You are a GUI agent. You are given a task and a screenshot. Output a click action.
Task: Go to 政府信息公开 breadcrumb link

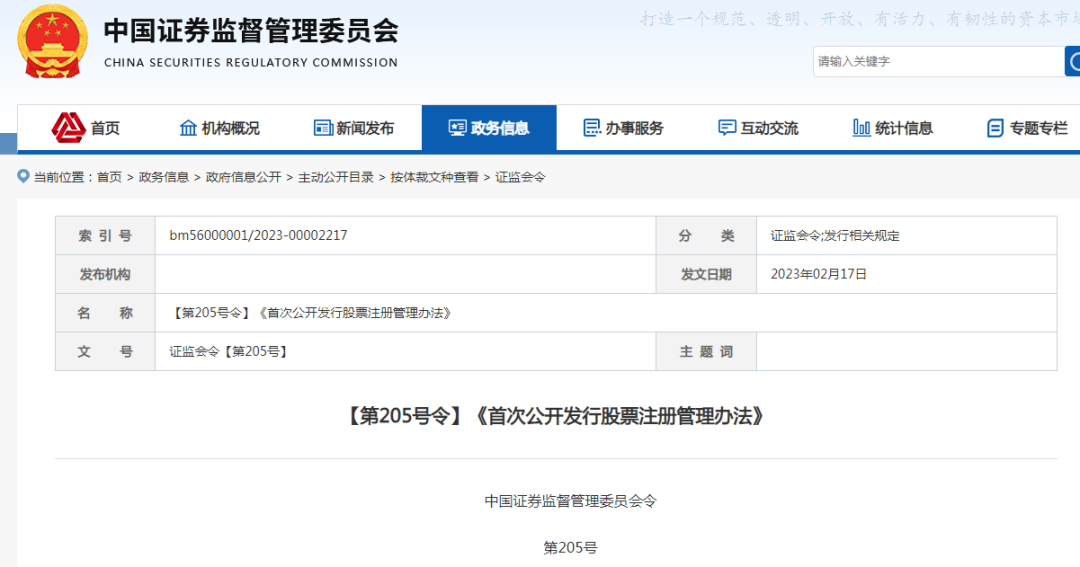point(243,177)
